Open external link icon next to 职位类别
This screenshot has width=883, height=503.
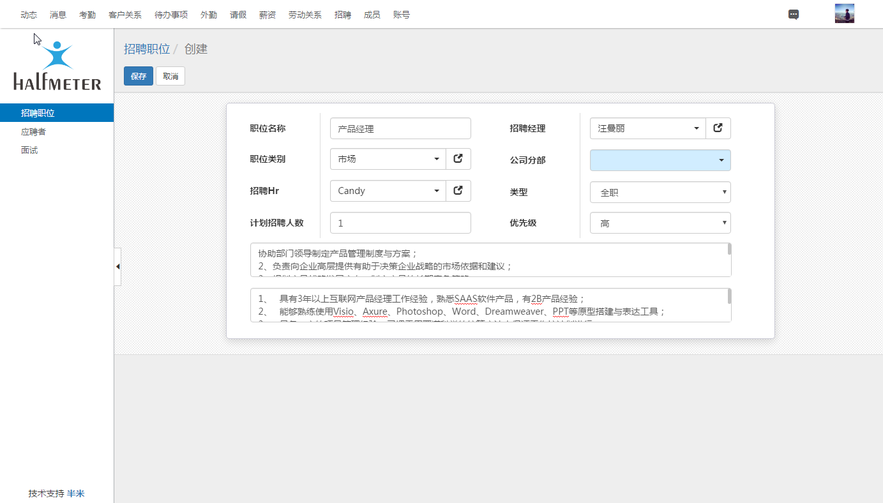pos(458,159)
